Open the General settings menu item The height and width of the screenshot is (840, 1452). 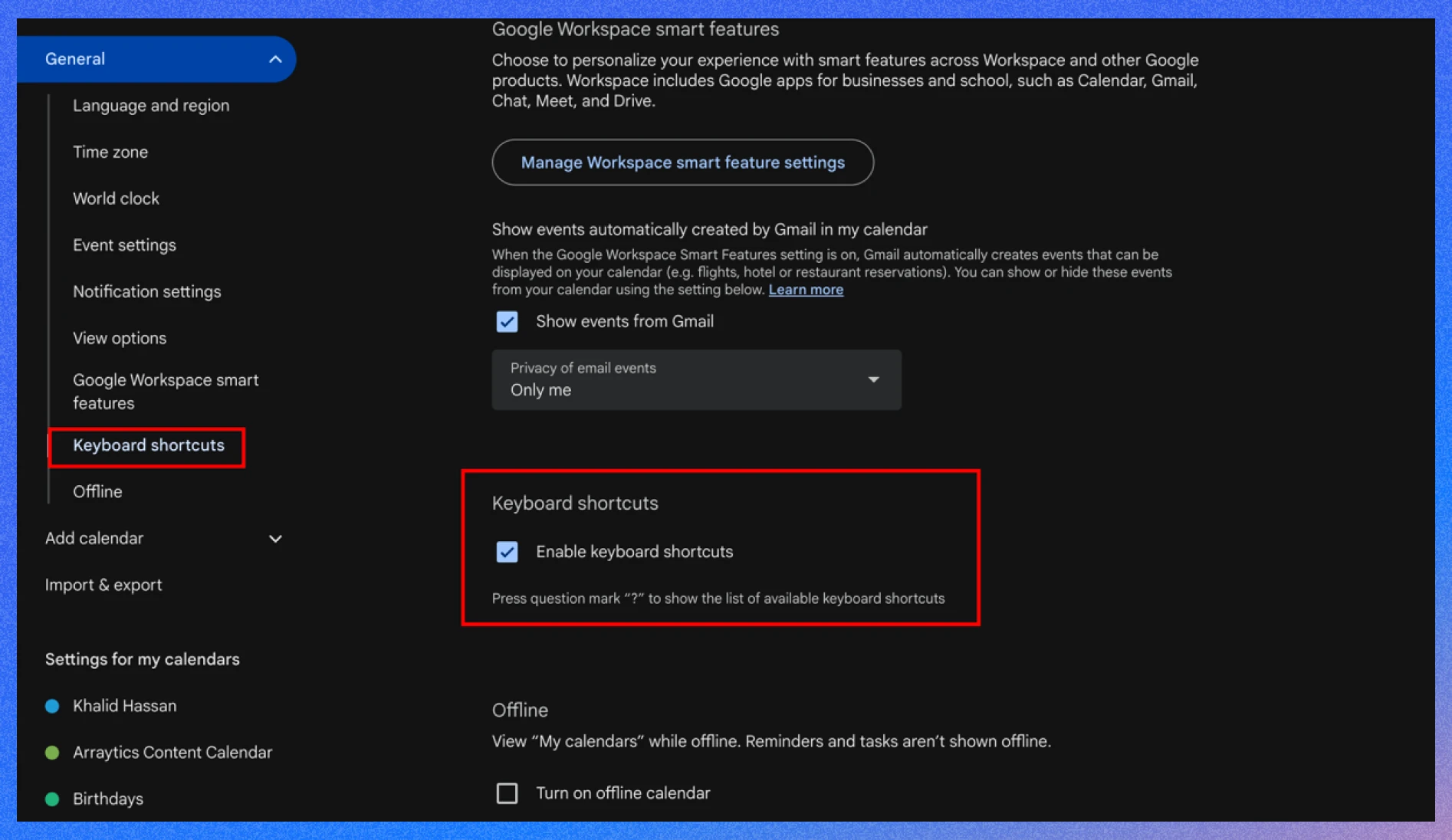pos(156,59)
